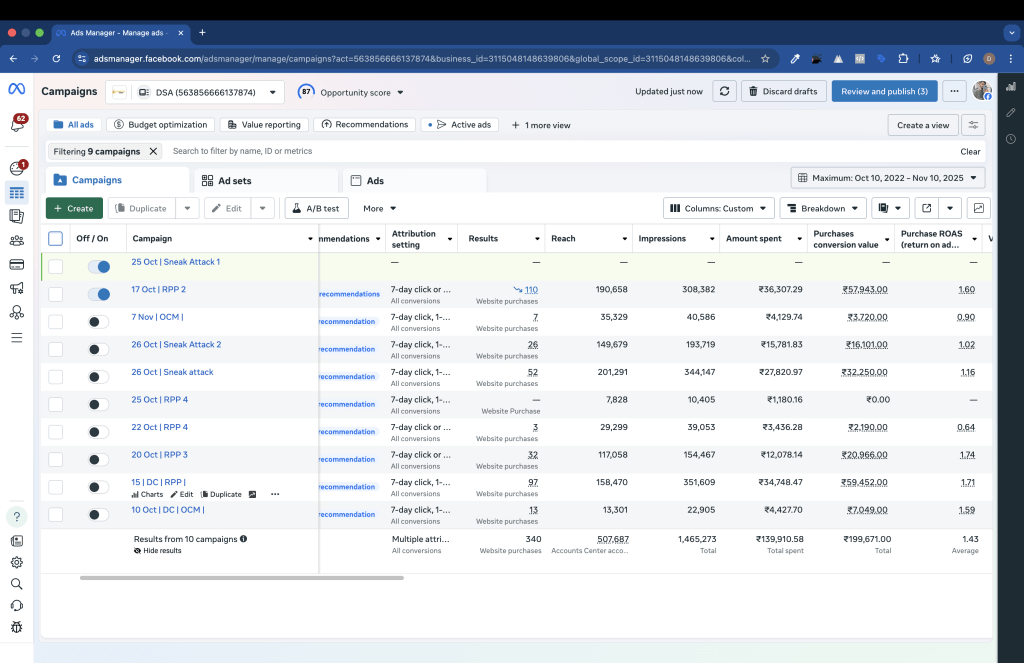This screenshot has height=663, width=1024.
Task: Open the Breakdown dropdown
Action: 822,208
